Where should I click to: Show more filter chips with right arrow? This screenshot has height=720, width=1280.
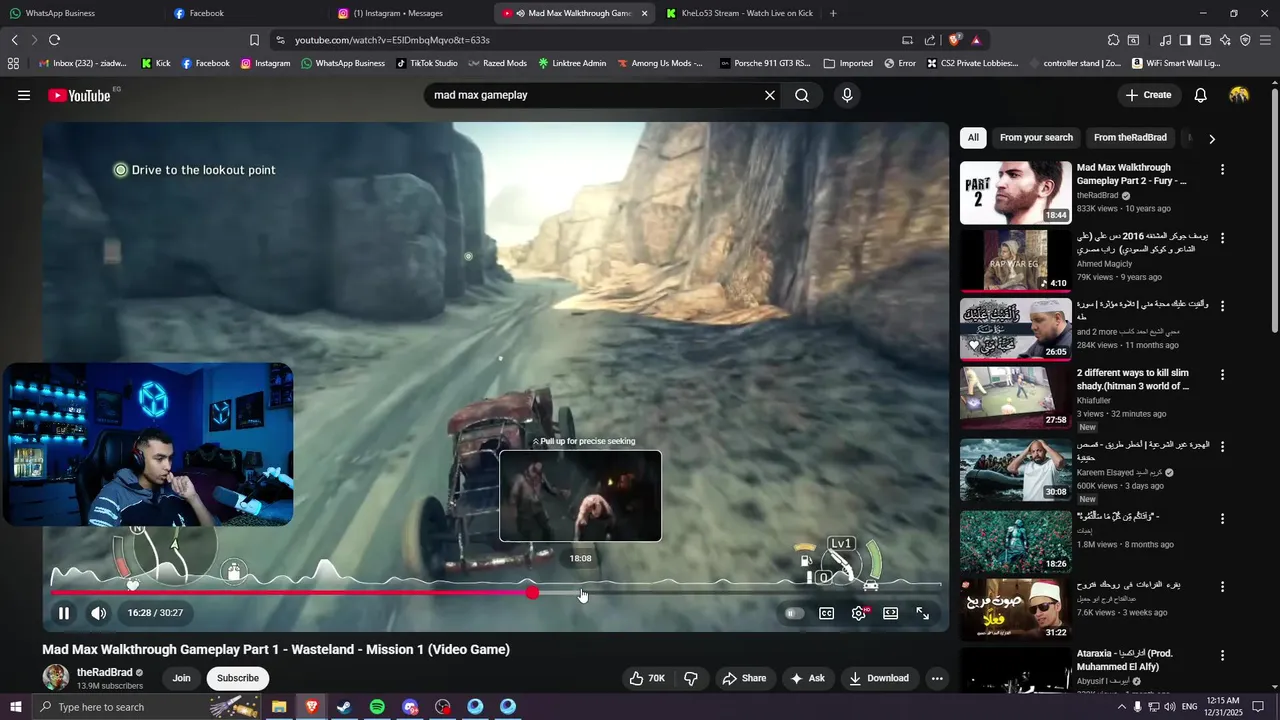[x=1212, y=139]
